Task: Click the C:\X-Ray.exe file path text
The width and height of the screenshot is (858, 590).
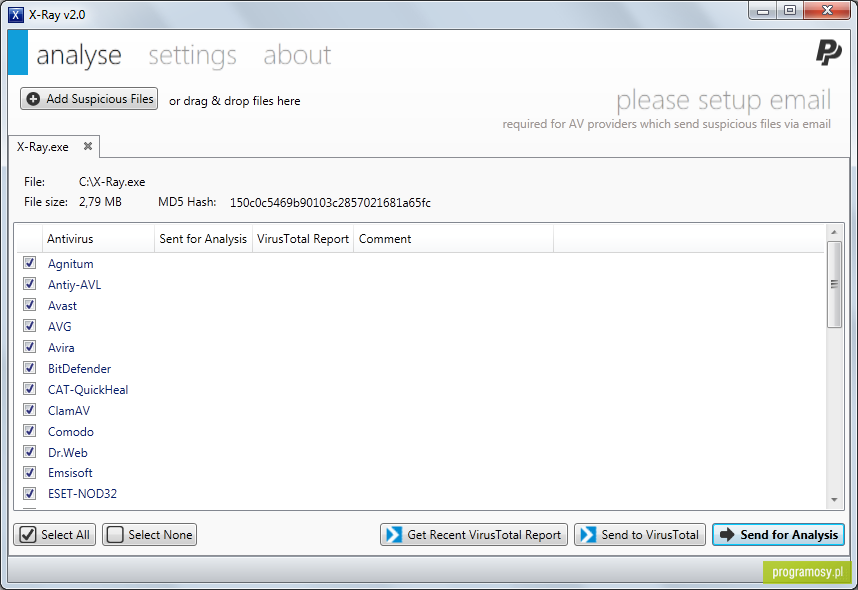Action: tap(112, 182)
